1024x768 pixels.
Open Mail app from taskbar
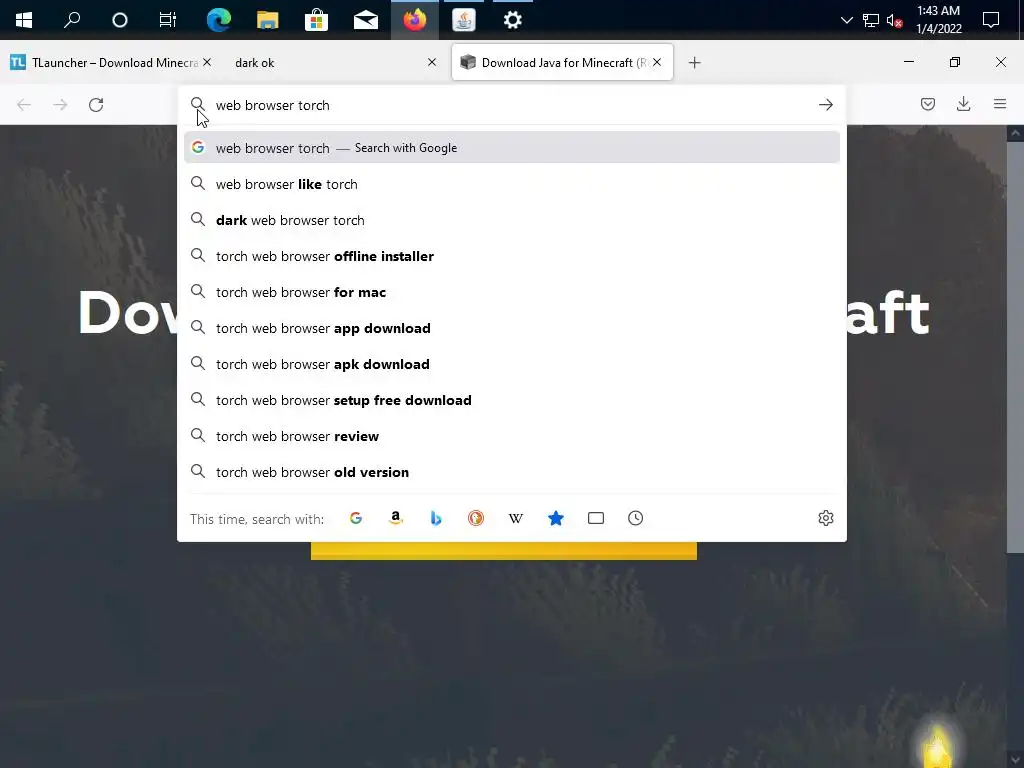coord(366,20)
